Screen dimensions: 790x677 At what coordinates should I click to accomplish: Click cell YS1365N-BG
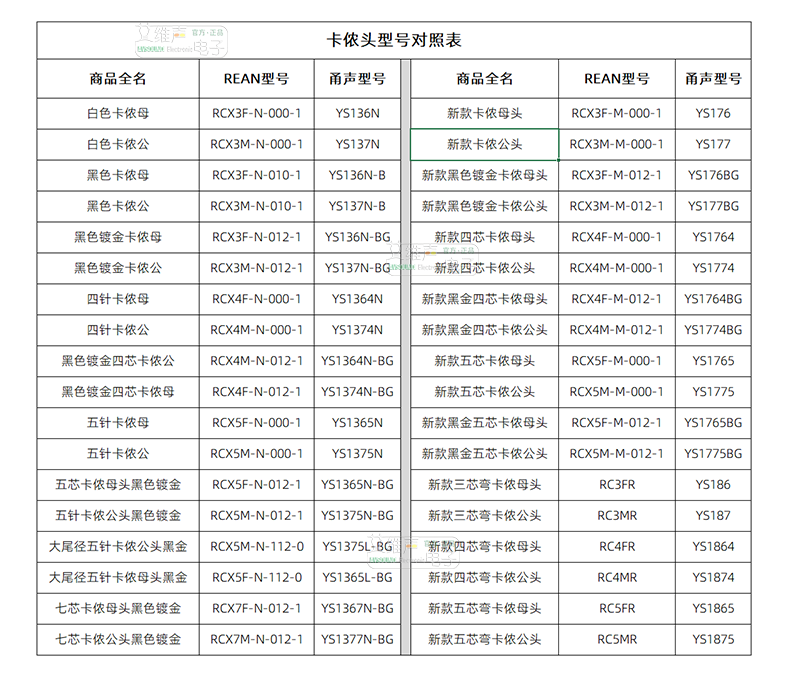point(357,485)
